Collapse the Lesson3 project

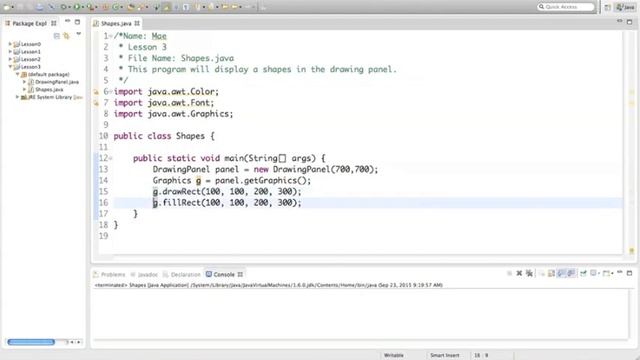point(10,67)
